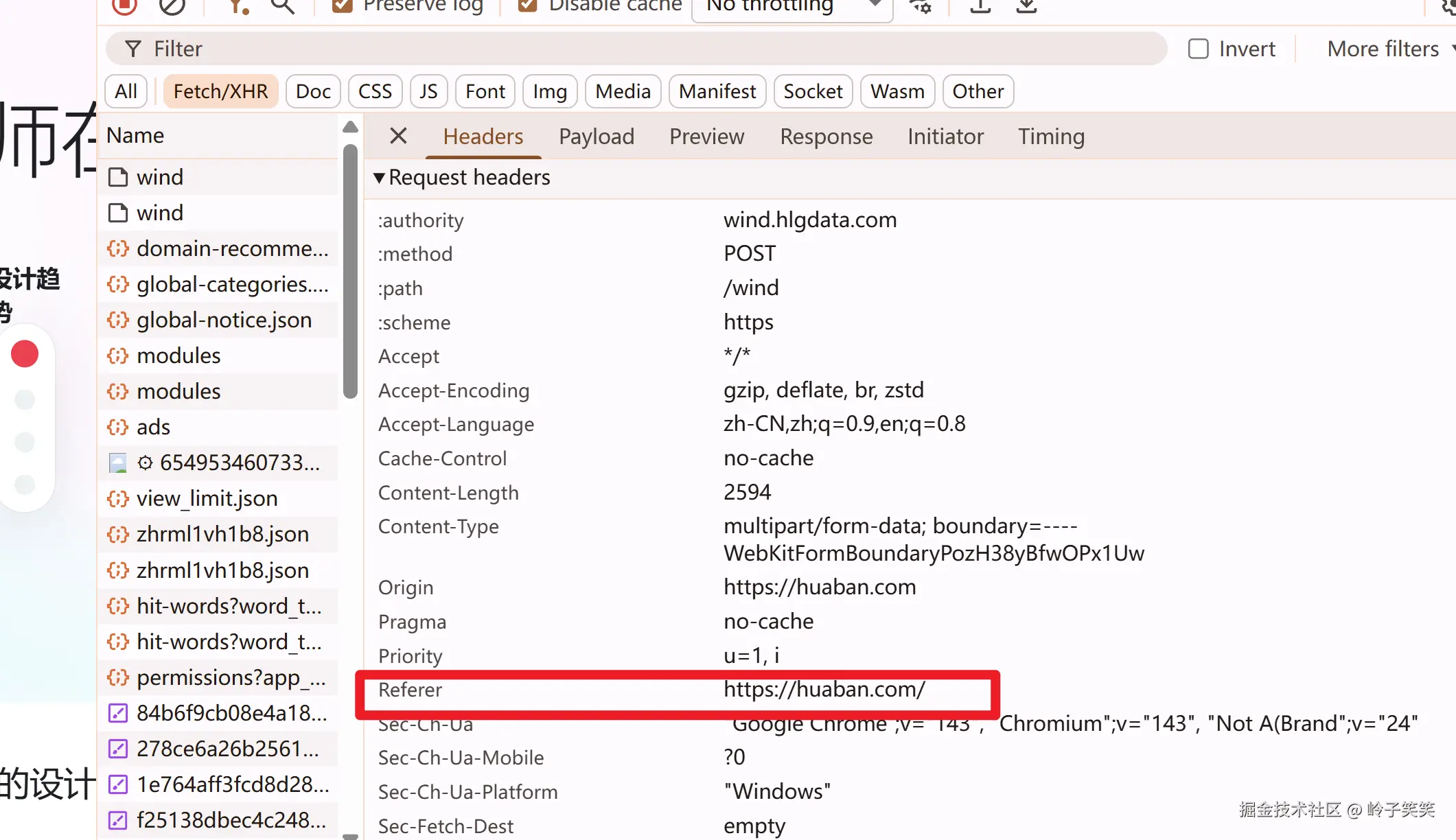Screen dimensions: 1456x840
Task: Enable the Invert filter checkbox
Action: click(x=1199, y=49)
